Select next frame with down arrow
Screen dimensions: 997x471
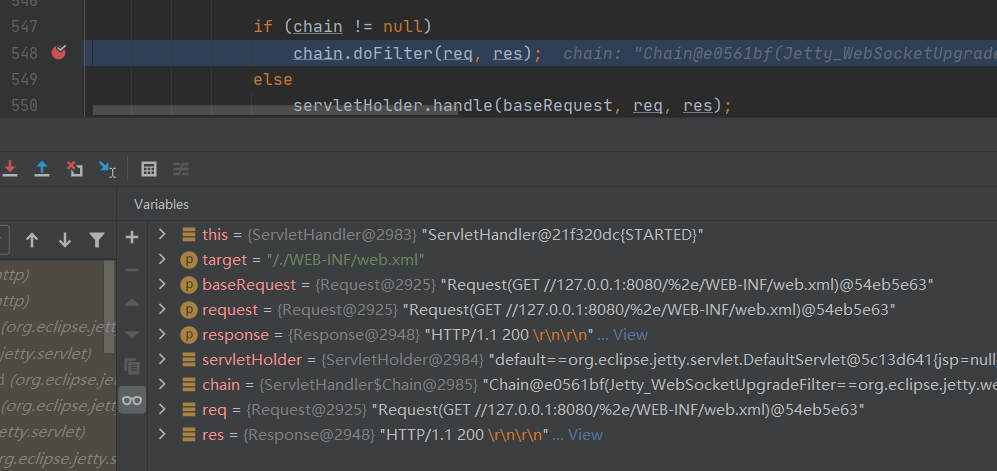(x=65, y=240)
